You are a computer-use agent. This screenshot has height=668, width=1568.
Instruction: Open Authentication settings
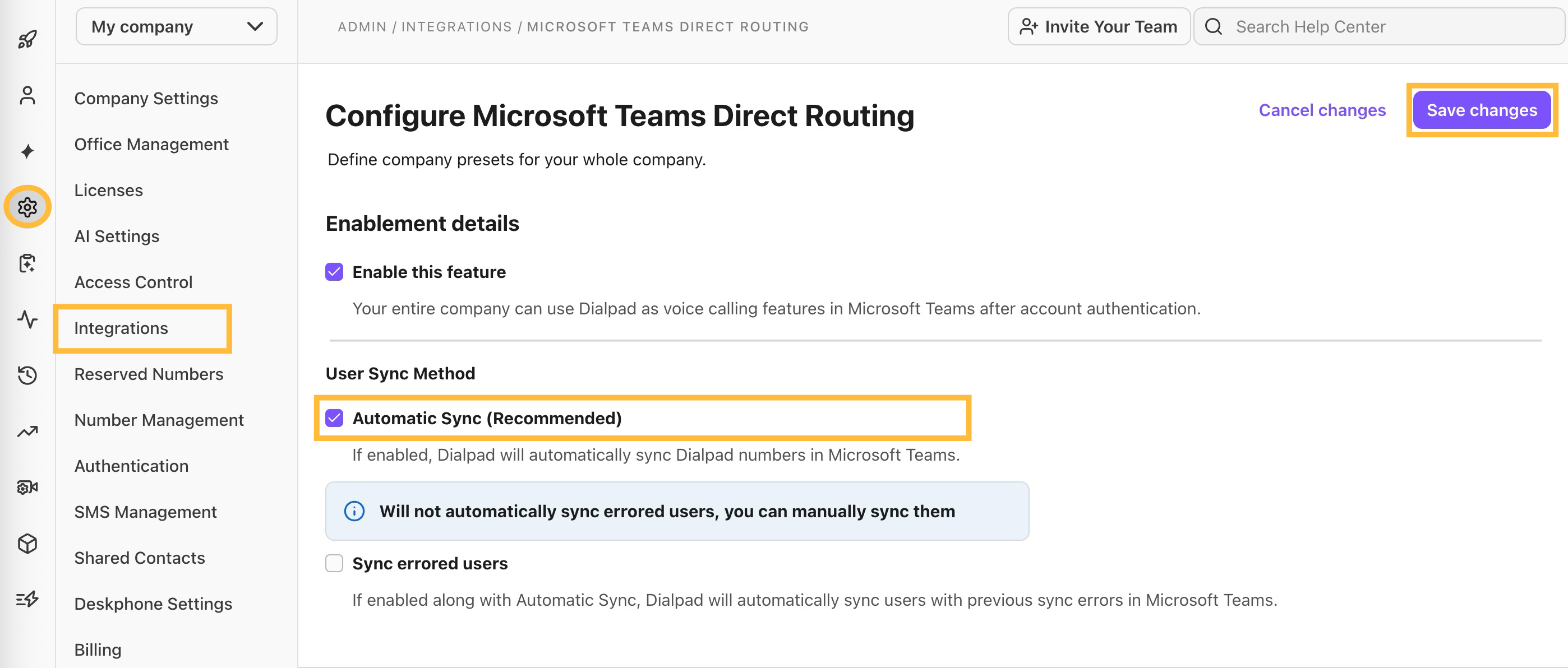[x=131, y=466]
